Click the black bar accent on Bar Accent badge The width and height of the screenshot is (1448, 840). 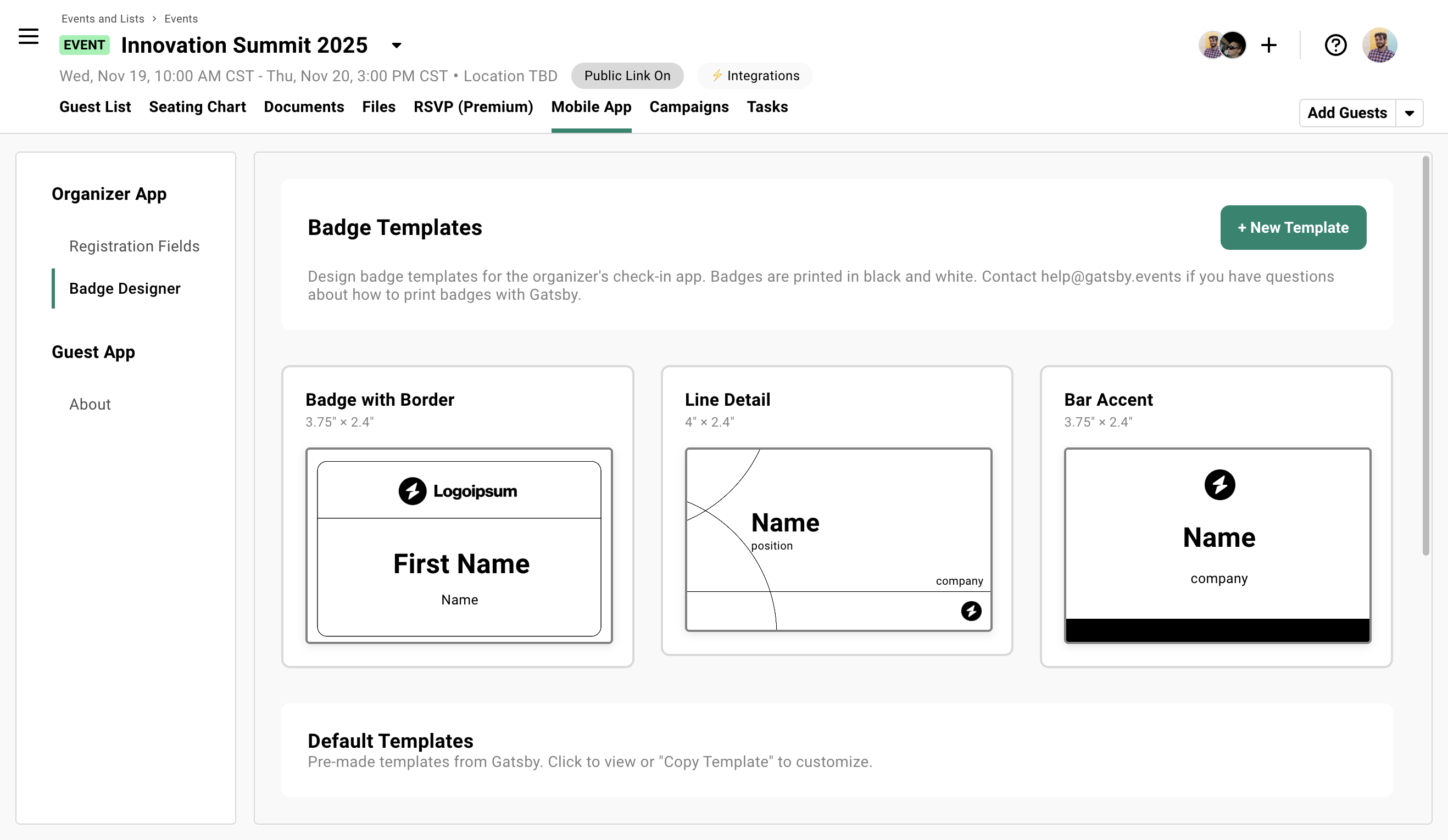tap(1218, 629)
